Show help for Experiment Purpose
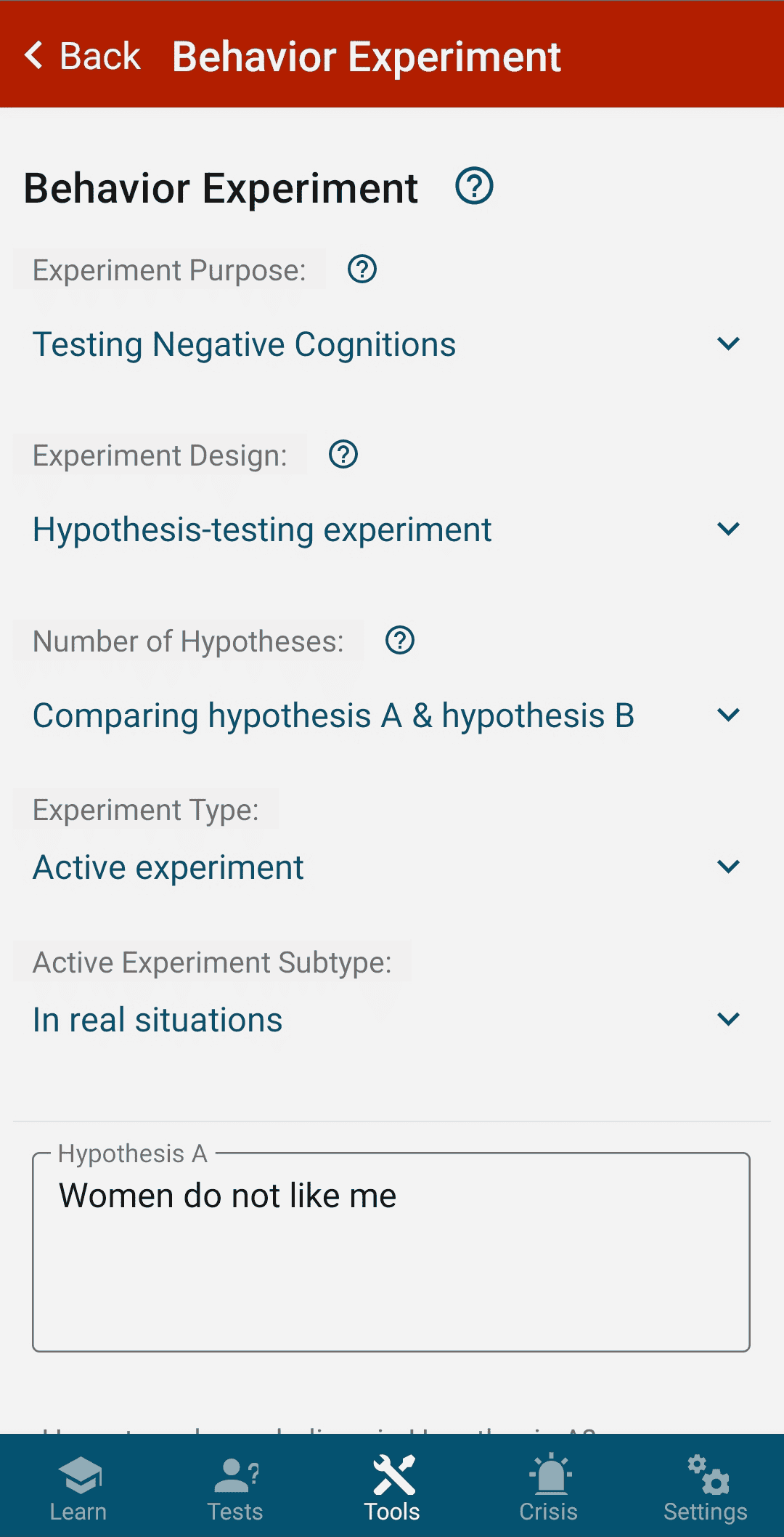Image resolution: width=784 pixels, height=1537 pixels. pyautogui.click(x=362, y=269)
